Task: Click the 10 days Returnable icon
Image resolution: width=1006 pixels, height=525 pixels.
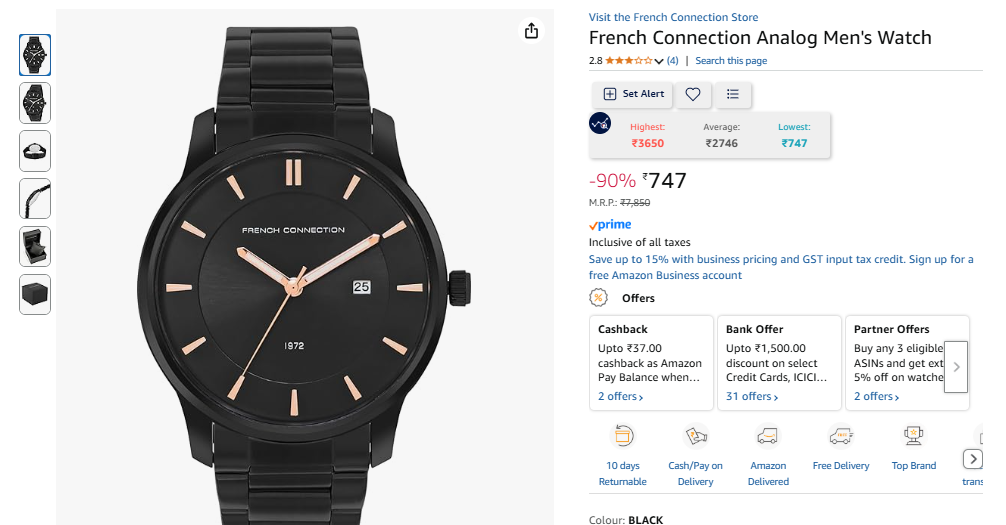Action: coord(623,436)
